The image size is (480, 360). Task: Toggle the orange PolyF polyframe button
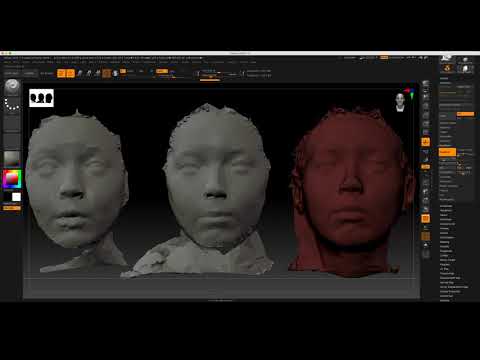tap(426, 219)
